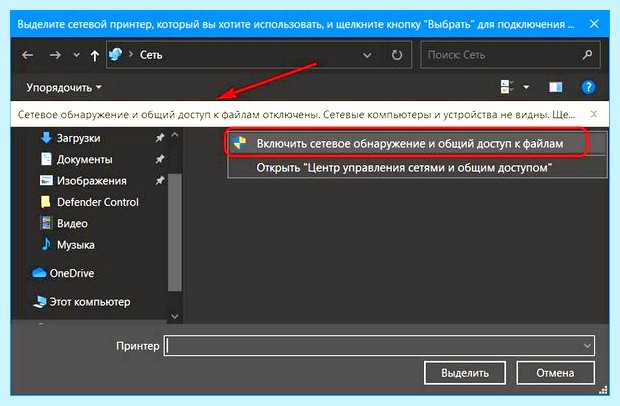Click the network icon in address bar

coord(115,55)
